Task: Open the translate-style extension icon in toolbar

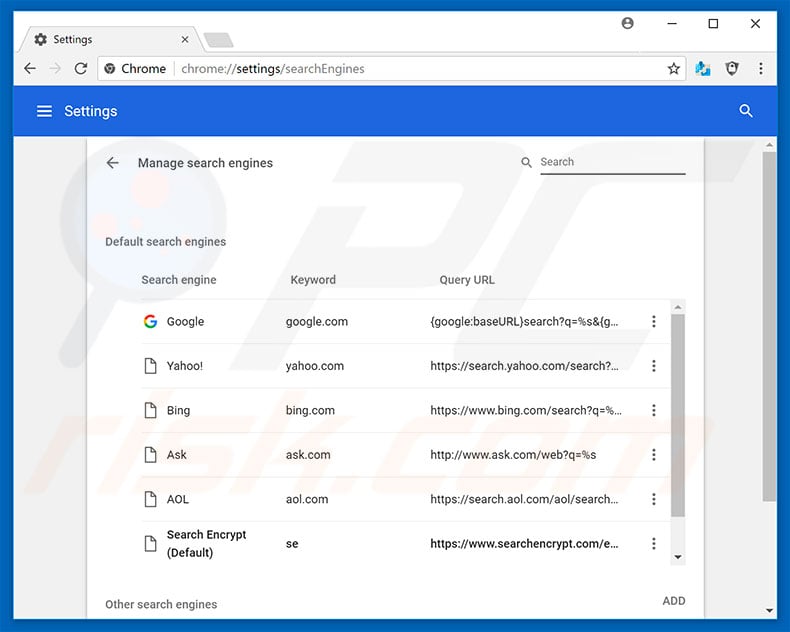Action: tap(703, 69)
